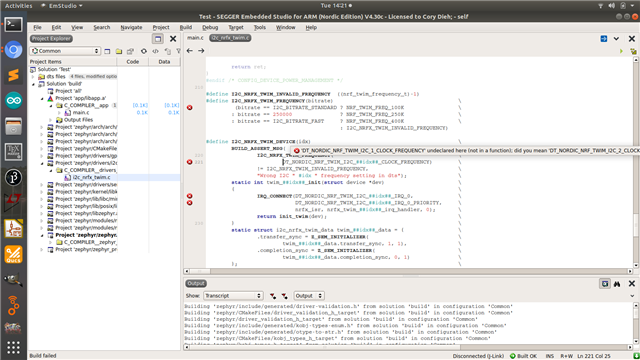Screen dimensions: 640x360
Task: Click second red filter arrow in Output
Action: (284, 296)
